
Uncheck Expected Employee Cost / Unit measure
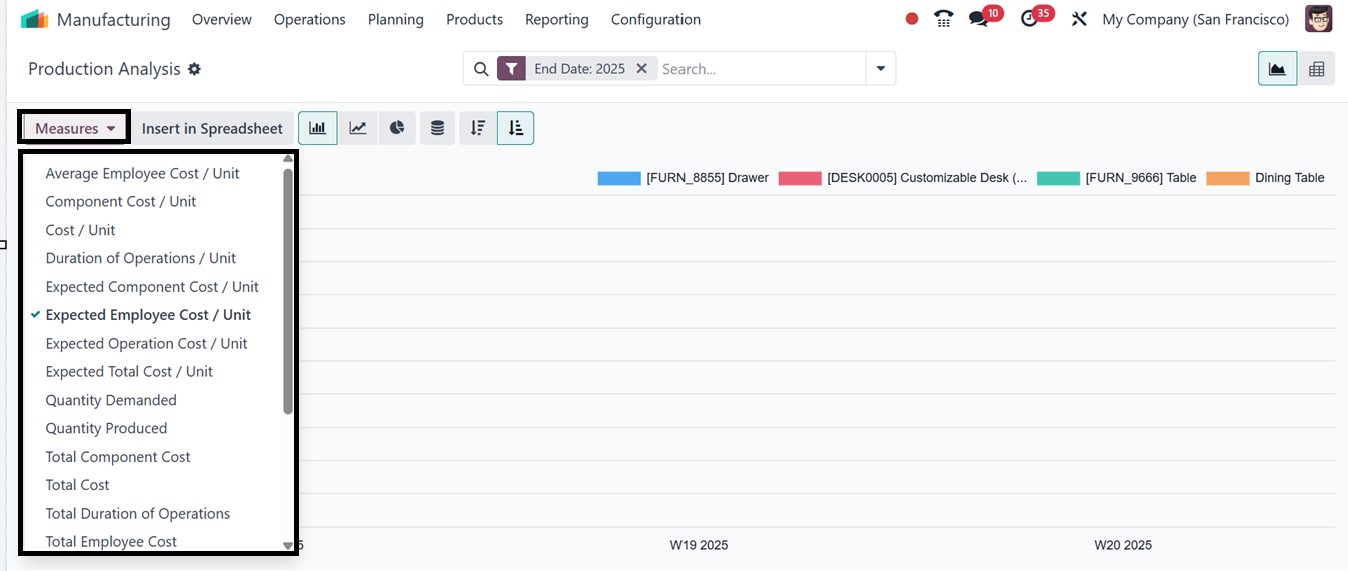[x=148, y=315]
